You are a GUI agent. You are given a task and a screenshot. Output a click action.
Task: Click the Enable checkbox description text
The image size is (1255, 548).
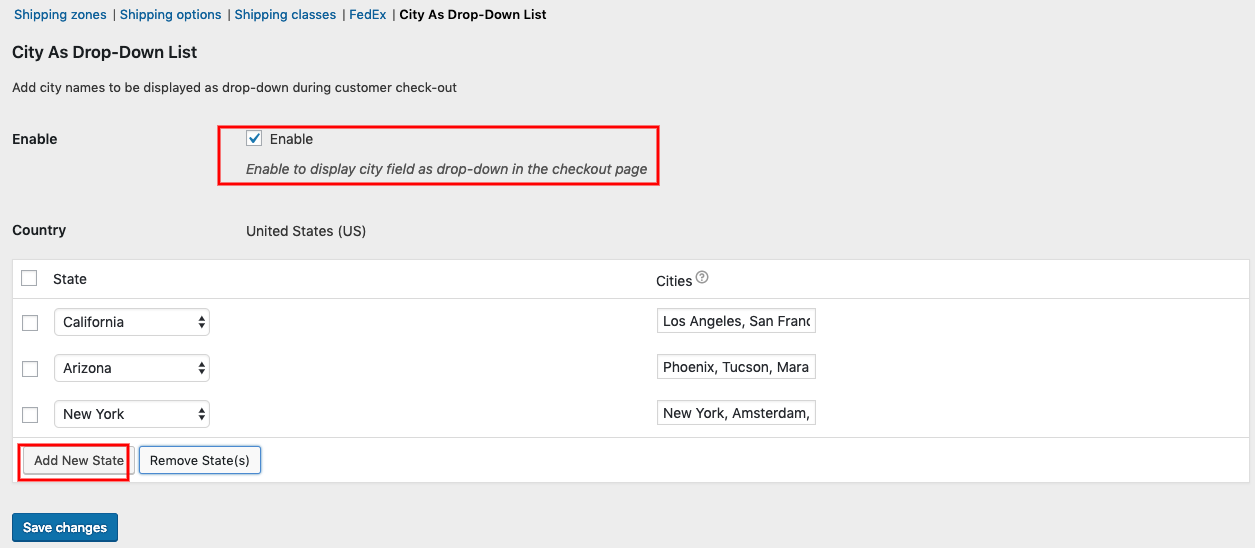point(447,169)
